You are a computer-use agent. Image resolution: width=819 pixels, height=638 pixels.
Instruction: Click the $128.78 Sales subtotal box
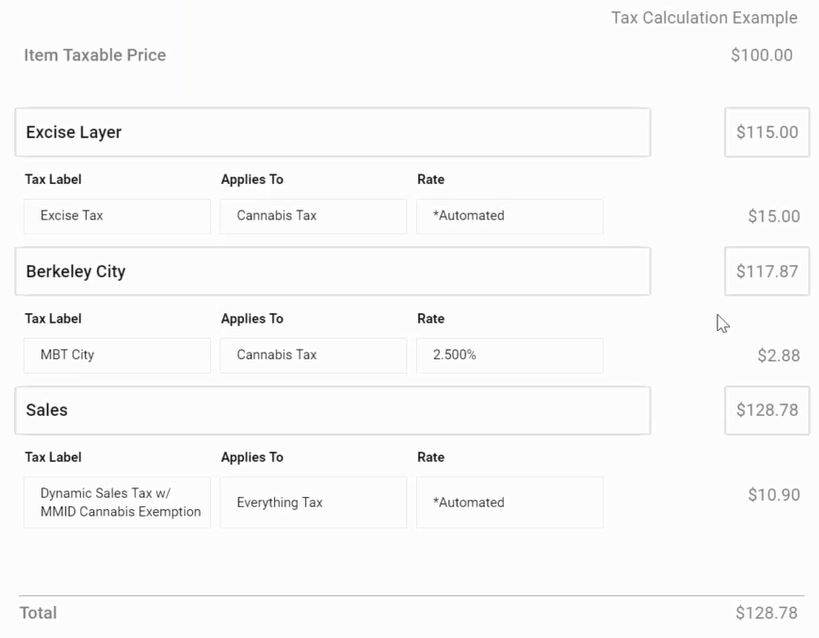(x=767, y=410)
